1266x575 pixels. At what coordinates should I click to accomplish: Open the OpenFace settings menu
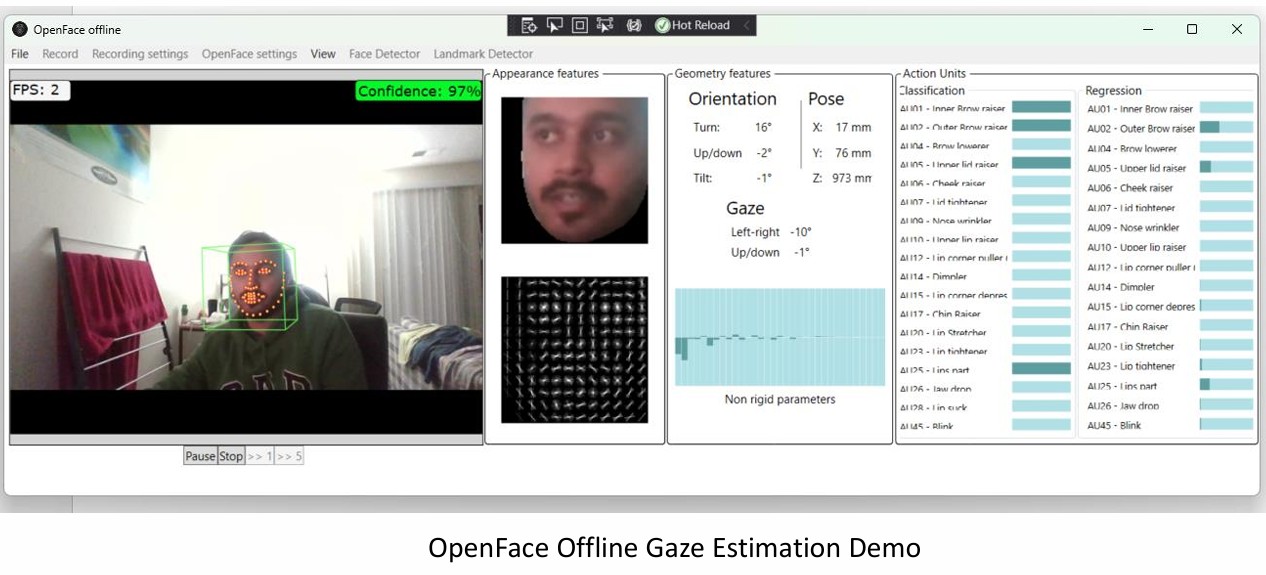point(249,54)
